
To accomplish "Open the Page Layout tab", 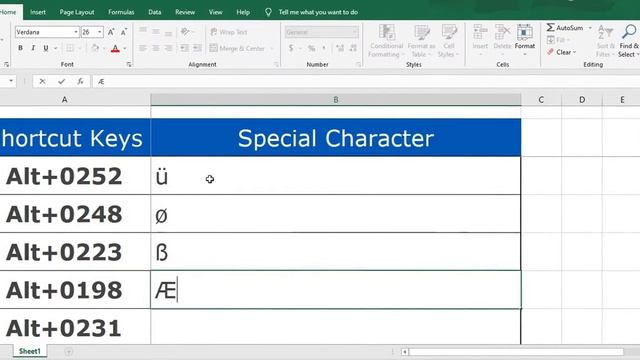I will pyautogui.click(x=77, y=12).
